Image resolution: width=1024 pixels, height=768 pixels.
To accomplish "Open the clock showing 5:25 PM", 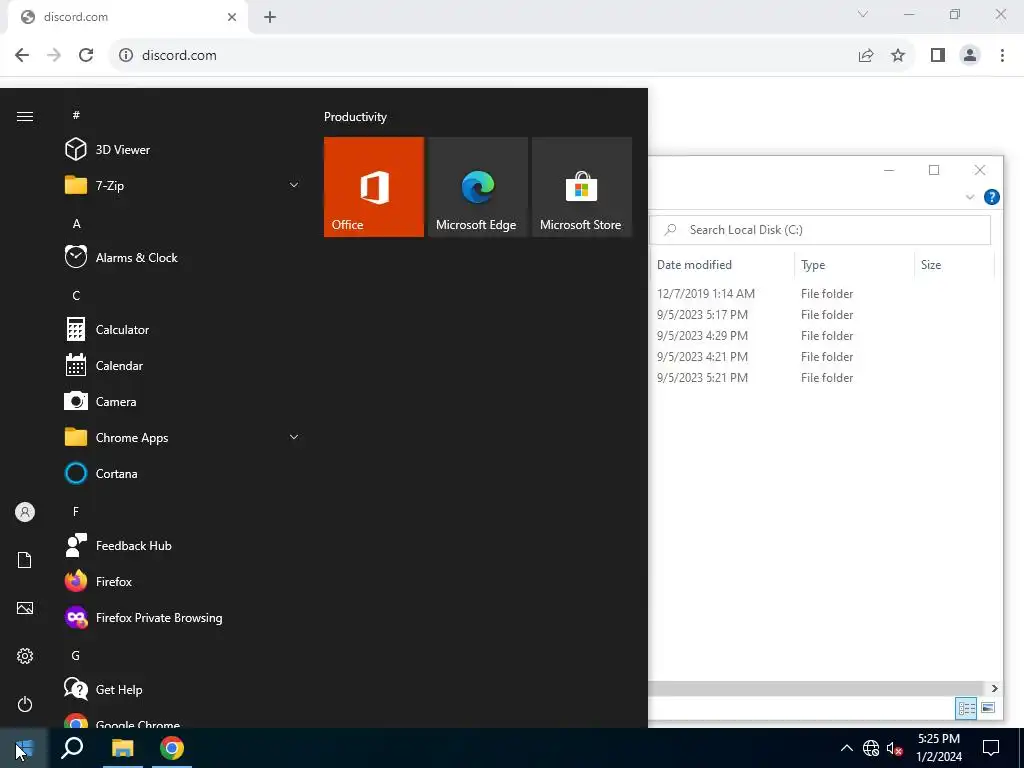I will coord(939,748).
